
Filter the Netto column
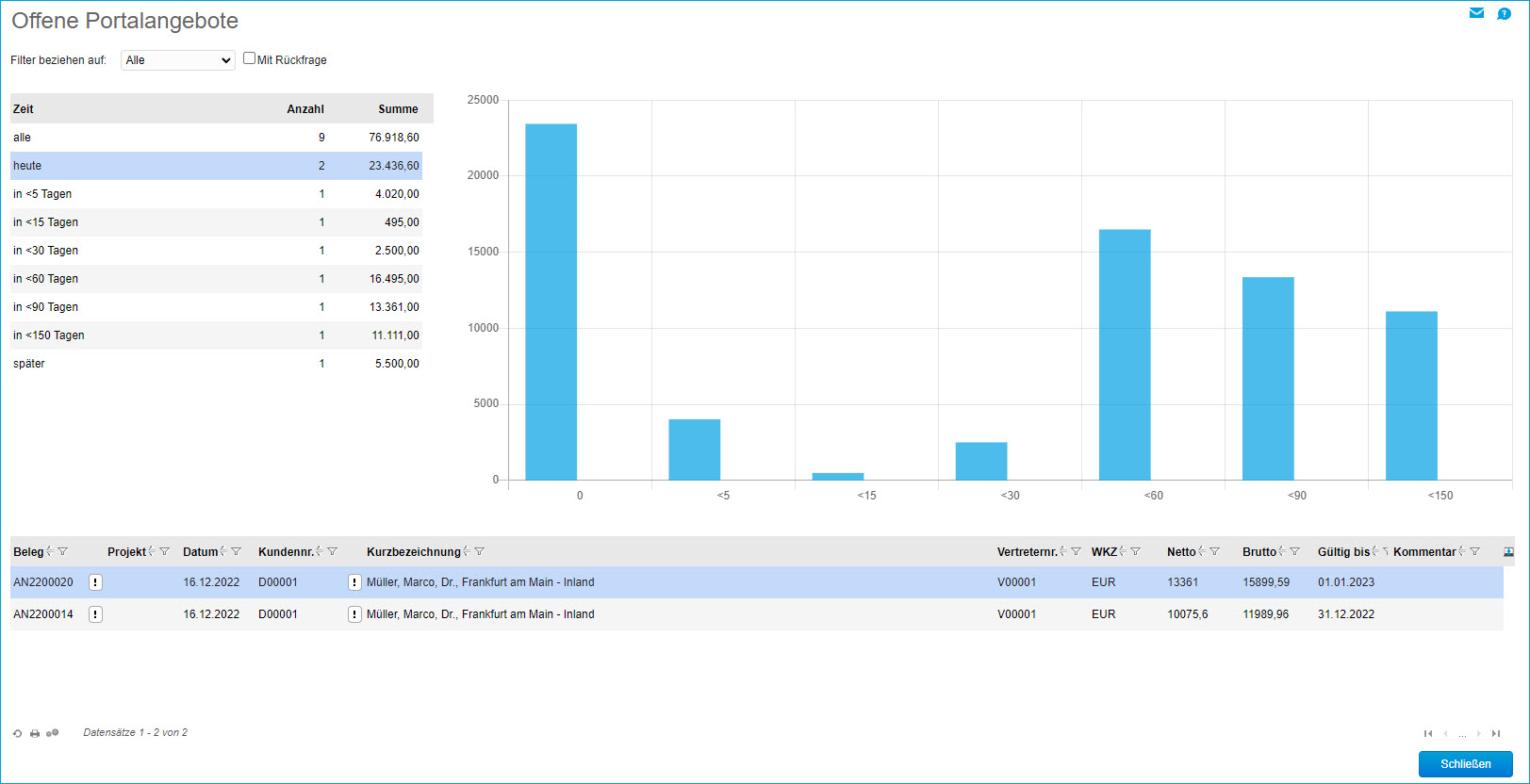(x=1214, y=551)
